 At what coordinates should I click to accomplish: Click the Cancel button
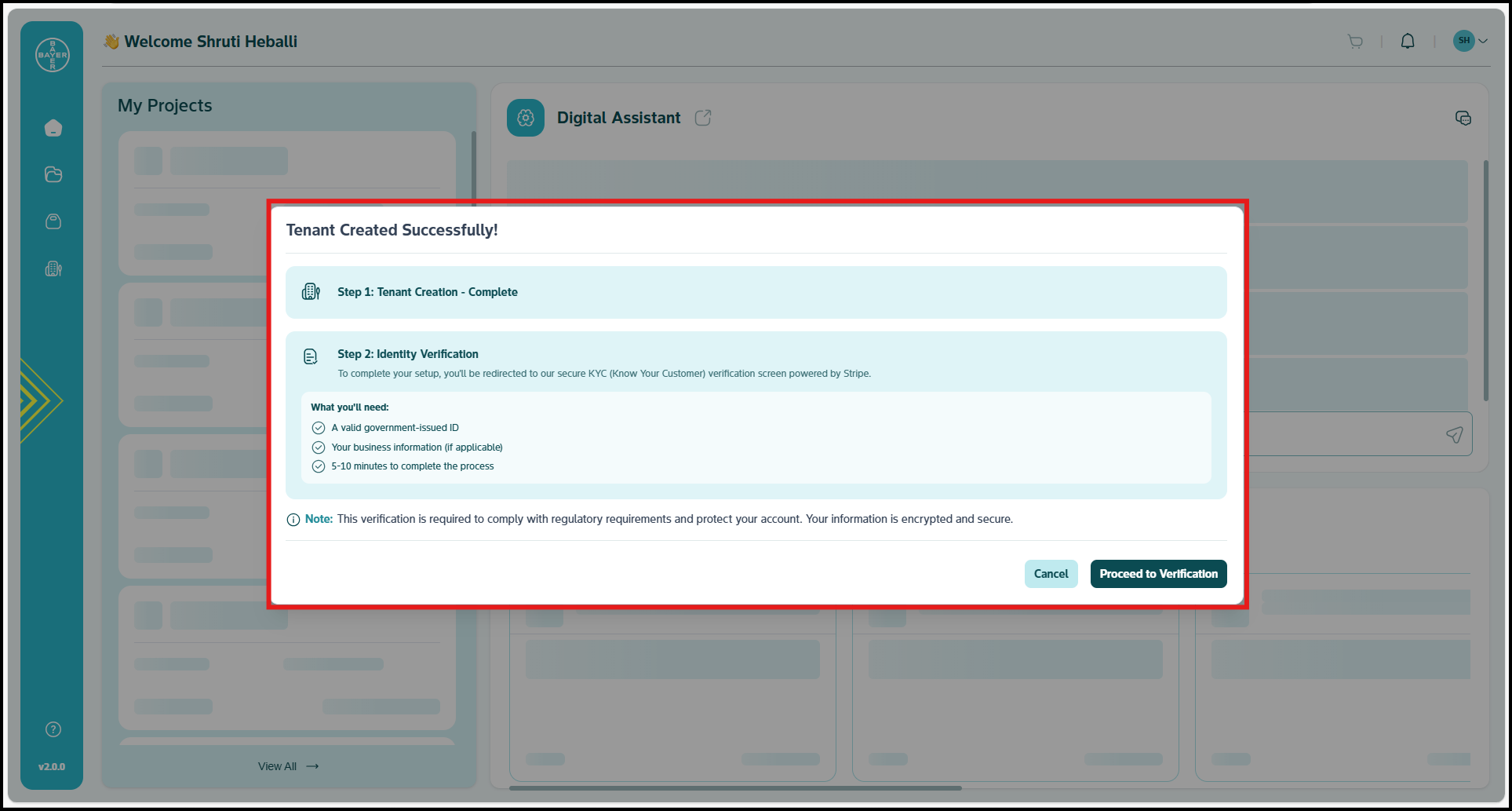click(x=1051, y=574)
